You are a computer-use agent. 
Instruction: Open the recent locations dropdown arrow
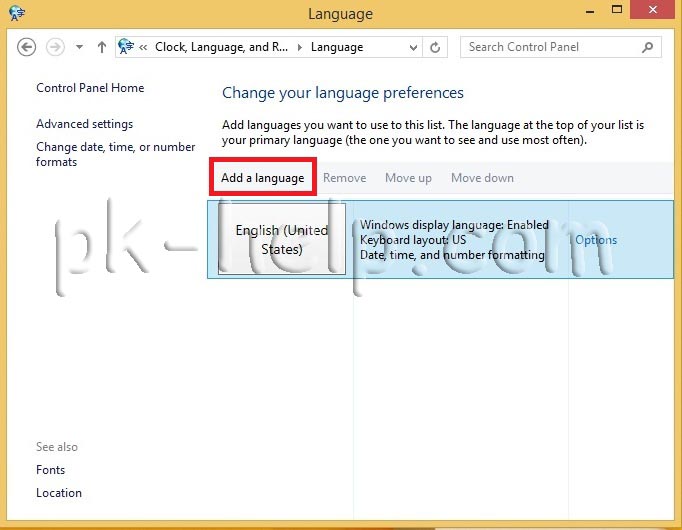(79, 47)
